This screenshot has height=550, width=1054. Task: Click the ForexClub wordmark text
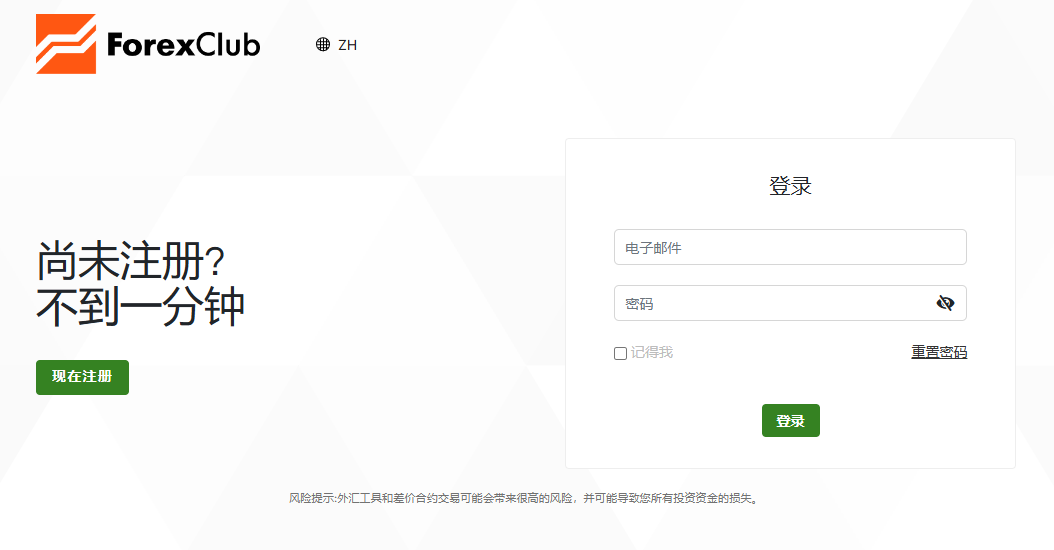(184, 45)
